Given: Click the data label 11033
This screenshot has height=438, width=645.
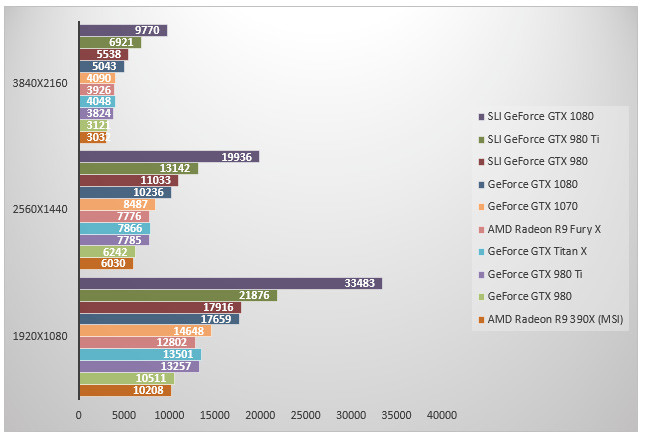Looking at the screenshot, I should pyautogui.click(x=155, y=180).
